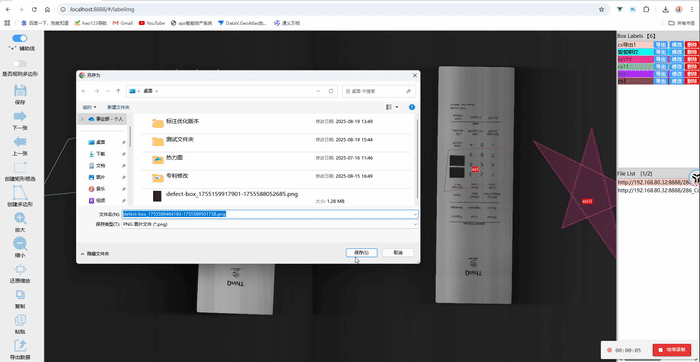
Task: Go to next image with 下一张 arrow
Action: point(20,117)
